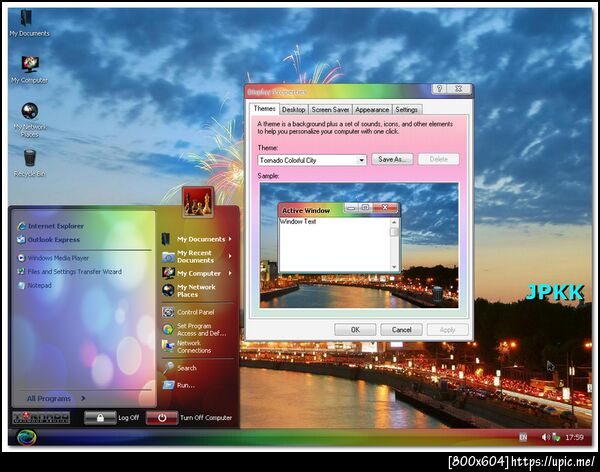Viewport: 600px width, 472px height.
Task: Select the Recycle Bin desktop icon
Action: pyautogui.click(x=30, y=163)
